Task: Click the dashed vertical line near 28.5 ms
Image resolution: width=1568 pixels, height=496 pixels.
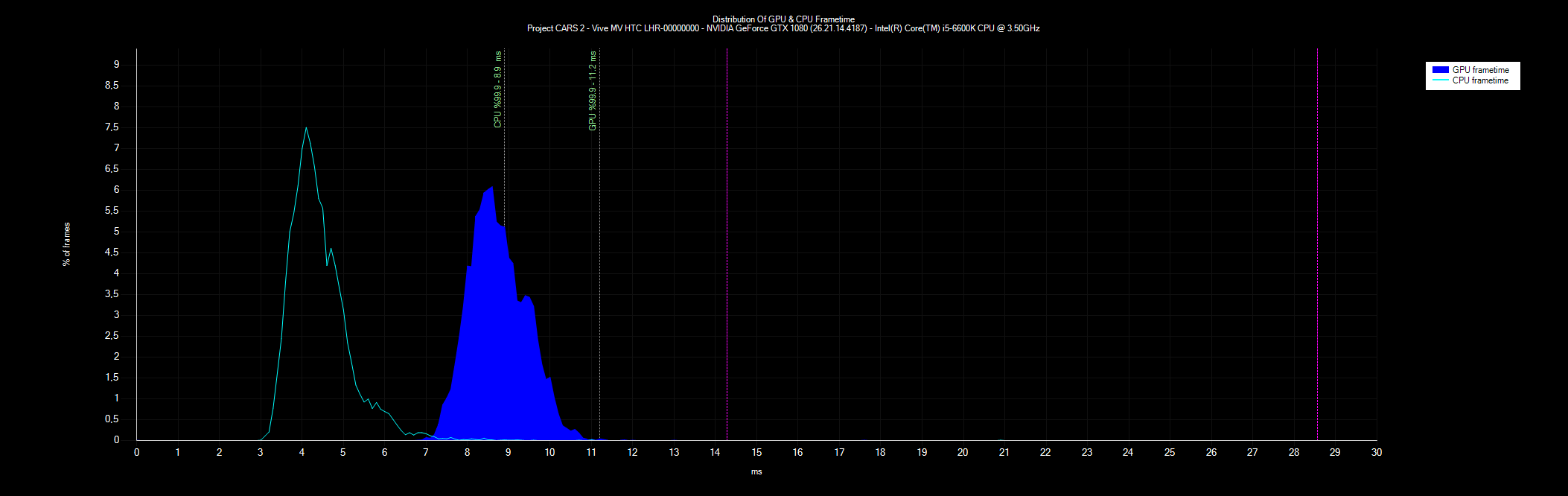Action: [x=1317, y=244]
